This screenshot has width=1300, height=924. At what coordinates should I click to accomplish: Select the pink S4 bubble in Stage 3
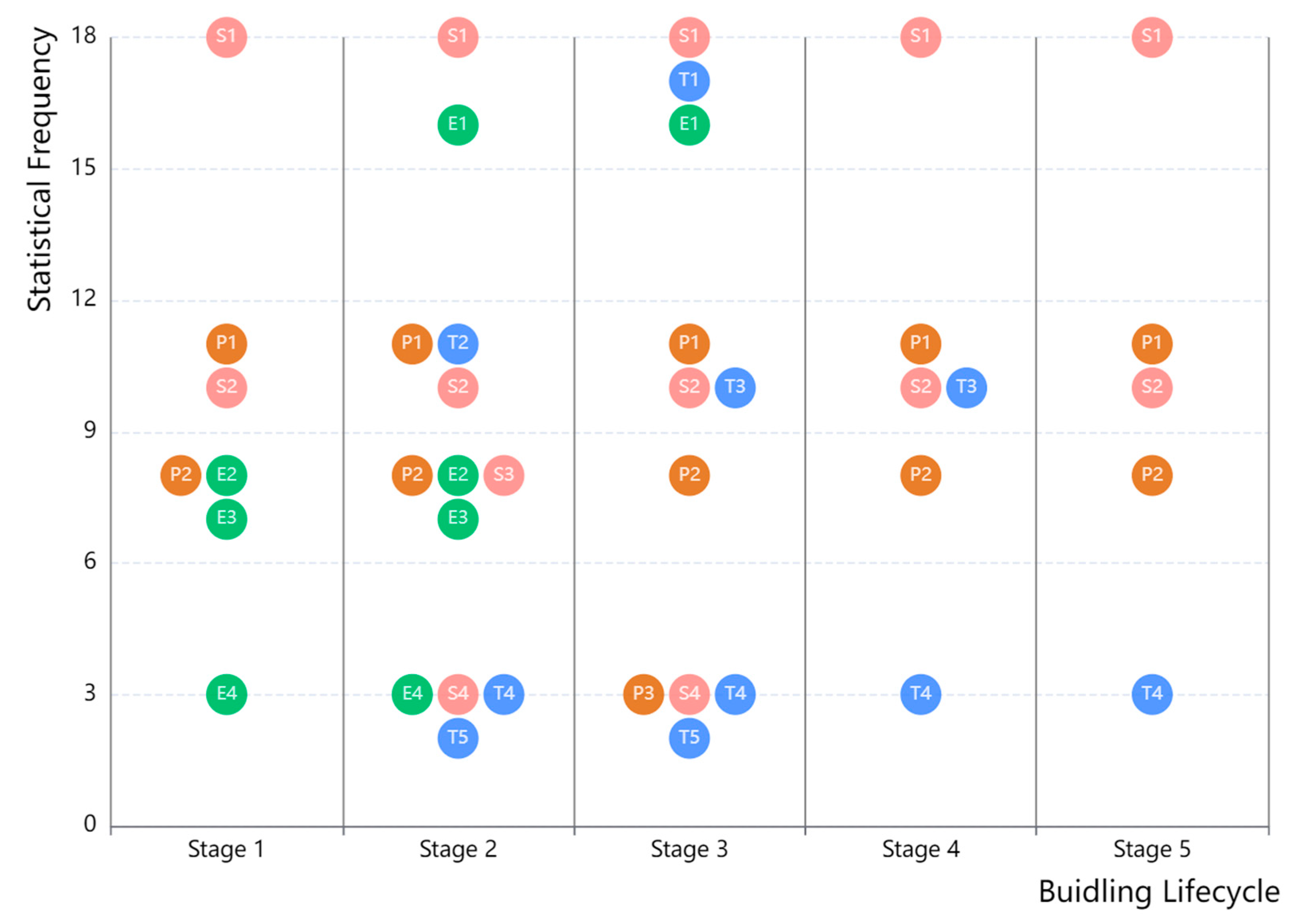689,694
